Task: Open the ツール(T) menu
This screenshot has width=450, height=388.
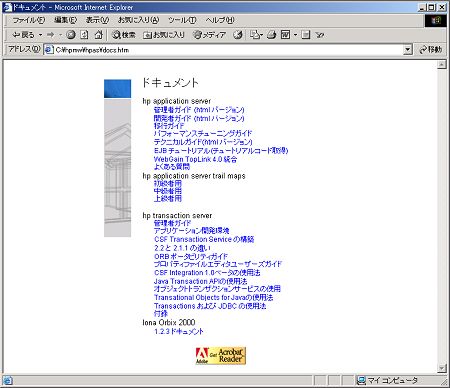Action: coord(182,20)
